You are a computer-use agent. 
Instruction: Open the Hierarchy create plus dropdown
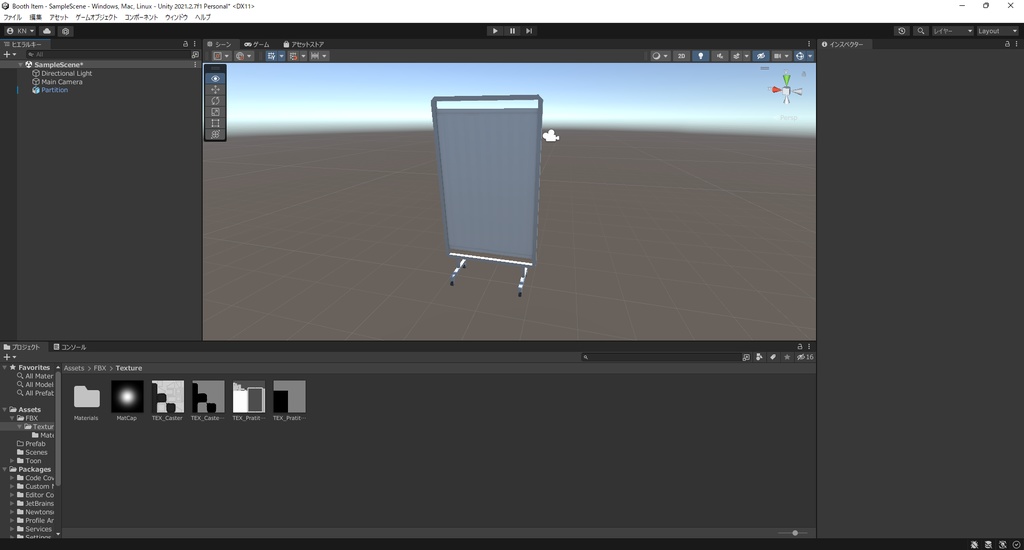(x=10, y=55)
